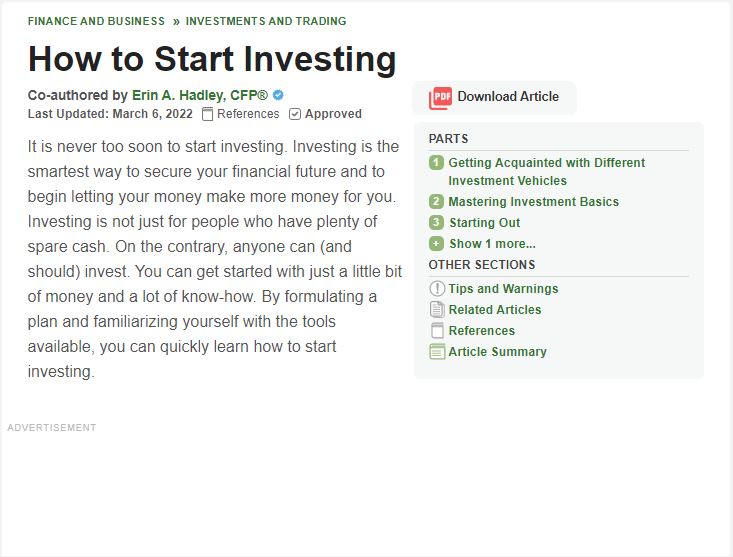733x557 pixels.
Task: Click the Article Summary list icon
Action: pos(437,351)
